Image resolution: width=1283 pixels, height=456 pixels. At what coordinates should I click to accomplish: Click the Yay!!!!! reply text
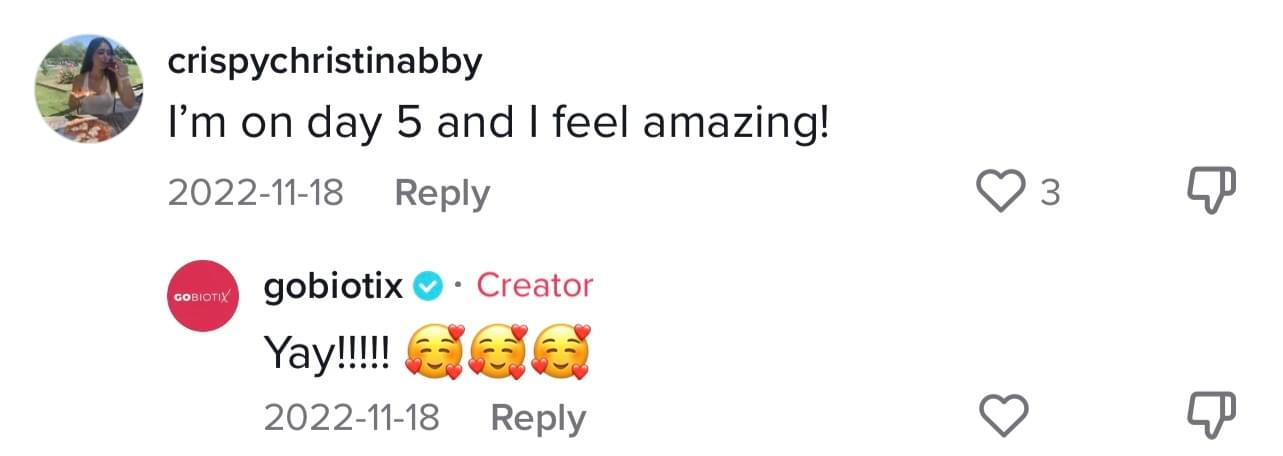point(326,353)
